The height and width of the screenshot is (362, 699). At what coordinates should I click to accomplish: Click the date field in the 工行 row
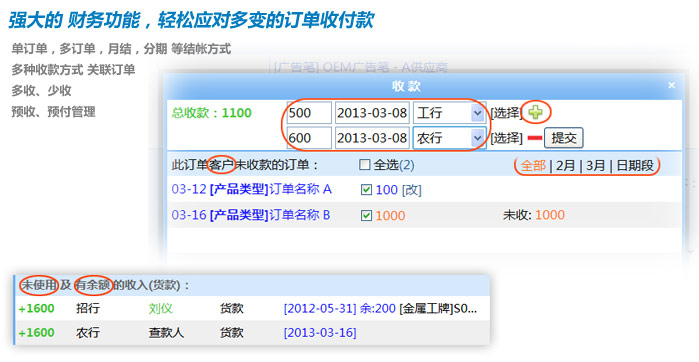(372, 113)
